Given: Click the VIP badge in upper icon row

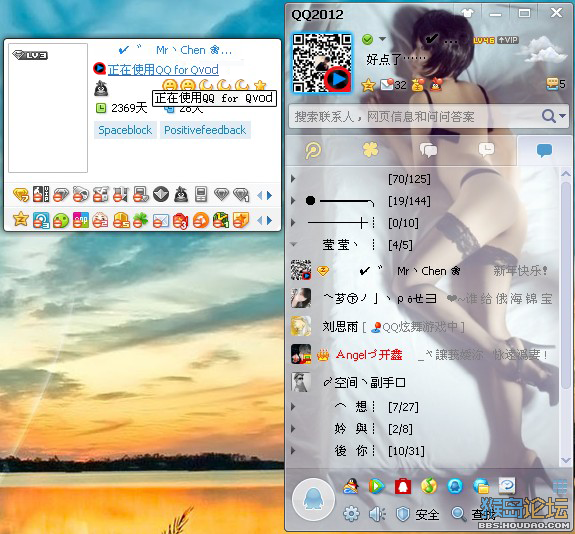Looking at the screenshot, I should tap(41, 194).
